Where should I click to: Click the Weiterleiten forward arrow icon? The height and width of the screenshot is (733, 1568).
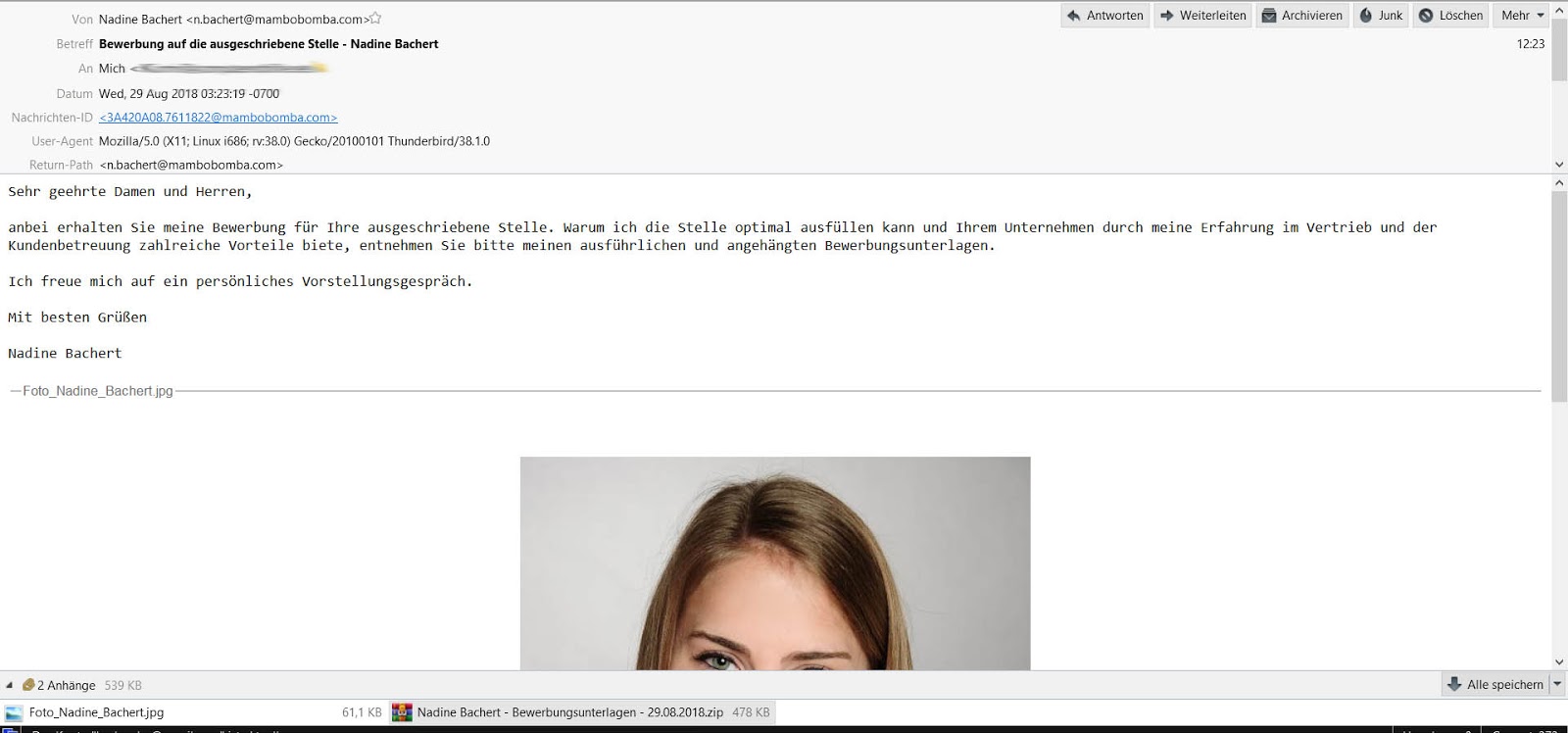tap(1167, 16)
